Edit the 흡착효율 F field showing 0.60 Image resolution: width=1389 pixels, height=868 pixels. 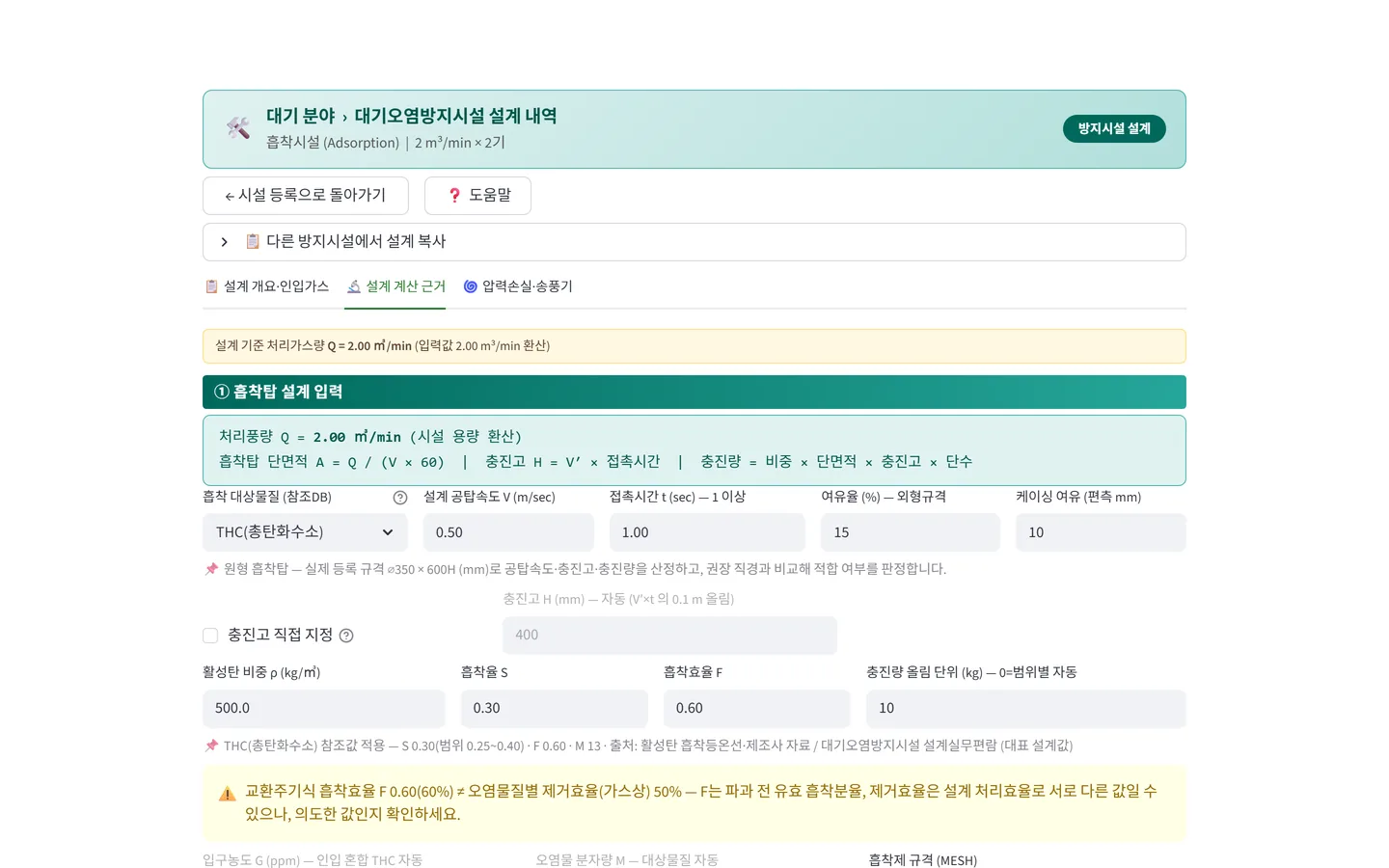(x=757, y=709)
